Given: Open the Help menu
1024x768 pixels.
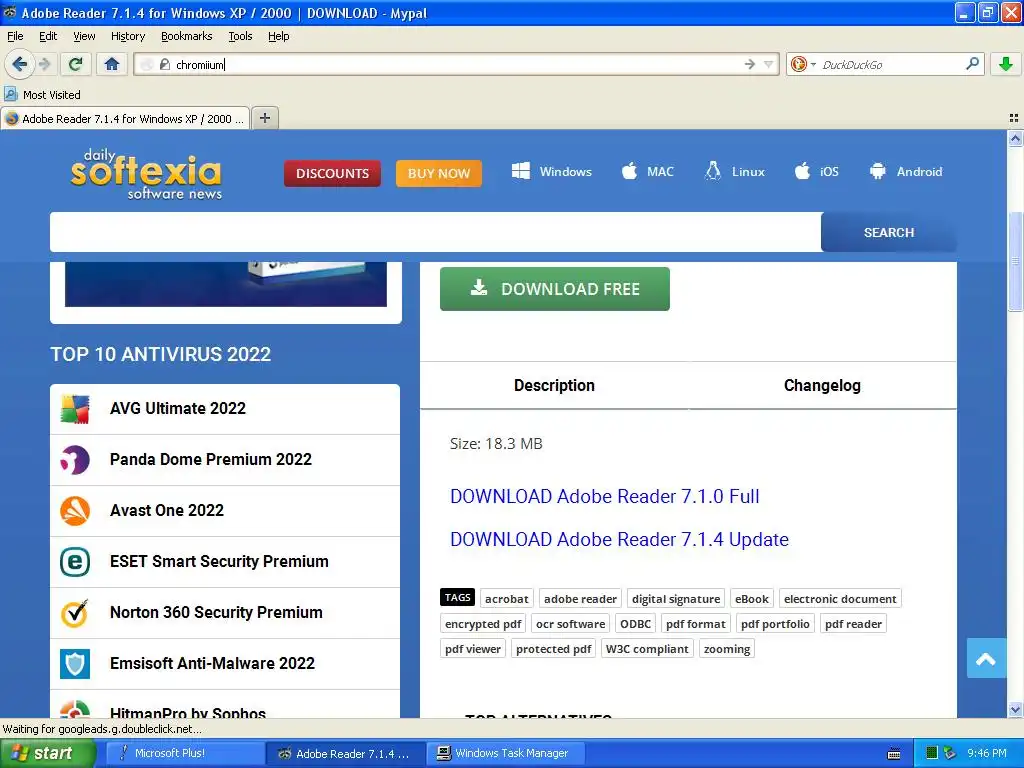Looking at the screenshot, I should [x=278, y=36].
